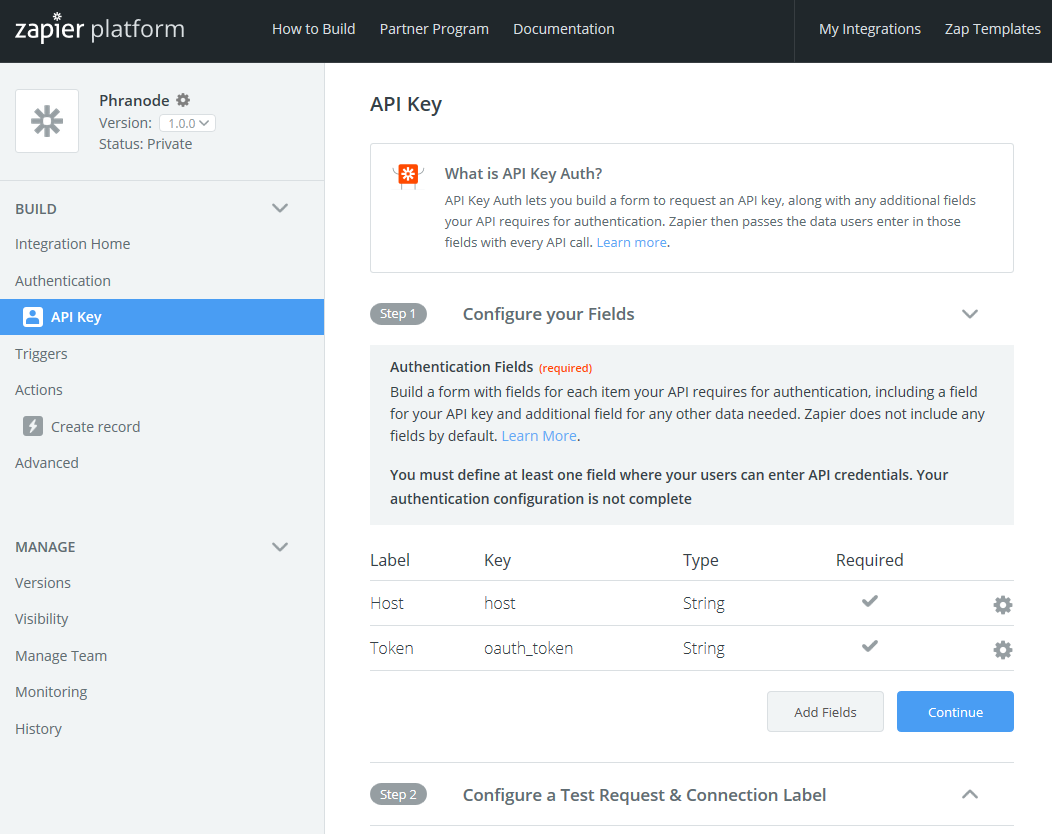Click the Phranode integration logo thumbnail

coord(47,121)
